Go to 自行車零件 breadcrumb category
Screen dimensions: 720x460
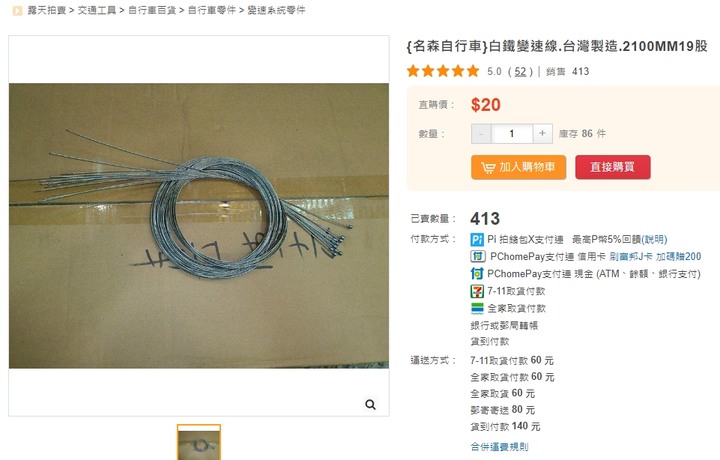(x=212, y=10)
